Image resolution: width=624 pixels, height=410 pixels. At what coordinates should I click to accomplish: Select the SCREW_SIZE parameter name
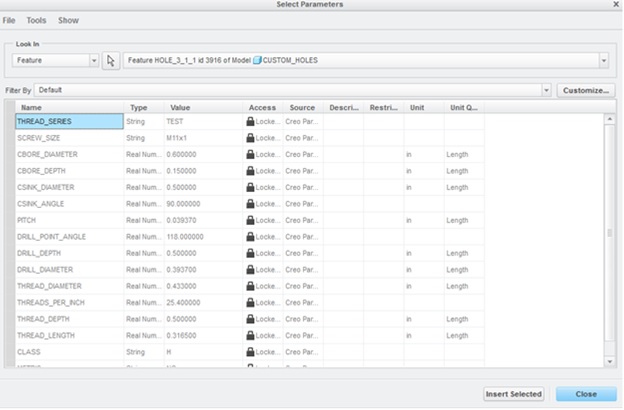pos(38,138)
